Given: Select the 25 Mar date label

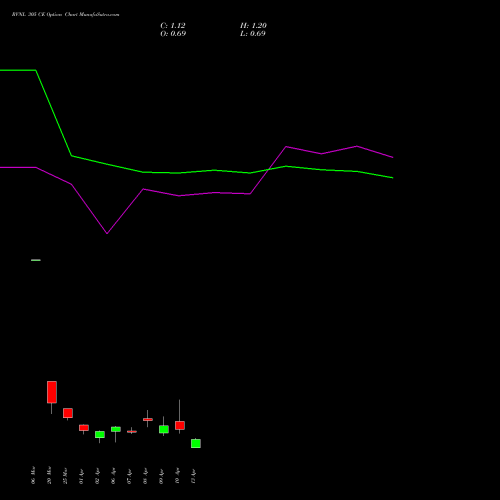Looking at the screenshot, I should tap(65, 475).
